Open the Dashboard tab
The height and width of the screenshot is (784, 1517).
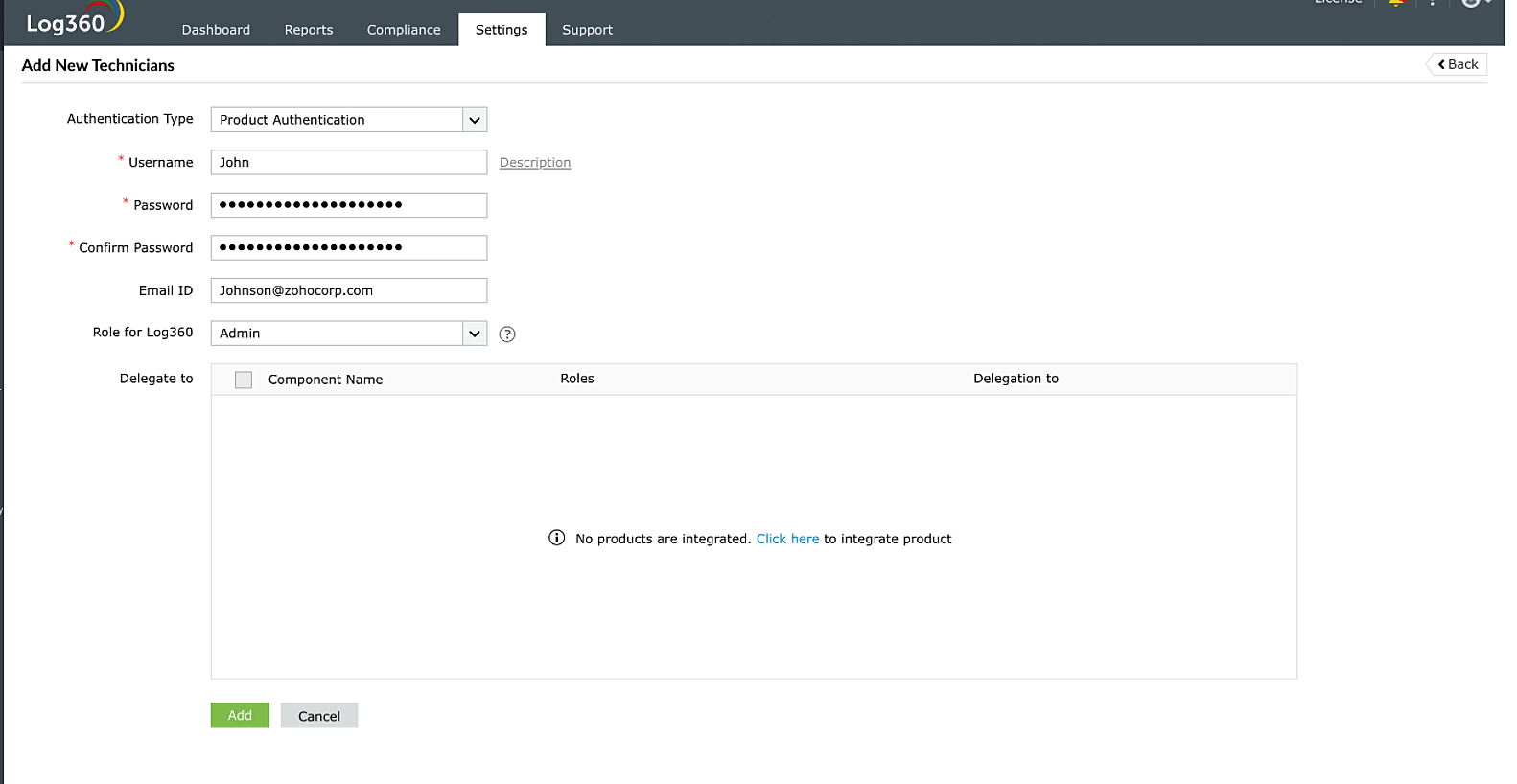216,30
